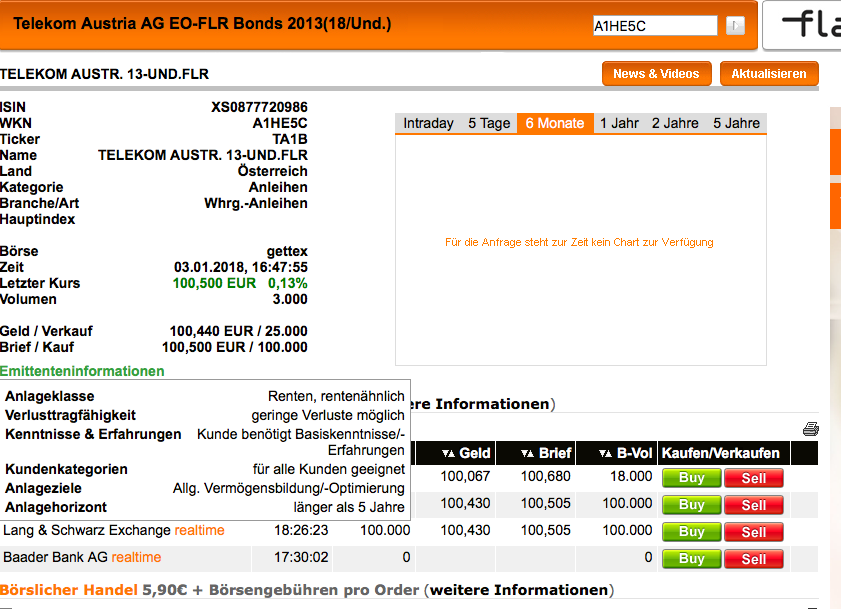The width and height of the screenshot is (841, 609).
Task: Click the 0,13% change value
Action: [288, 283]
